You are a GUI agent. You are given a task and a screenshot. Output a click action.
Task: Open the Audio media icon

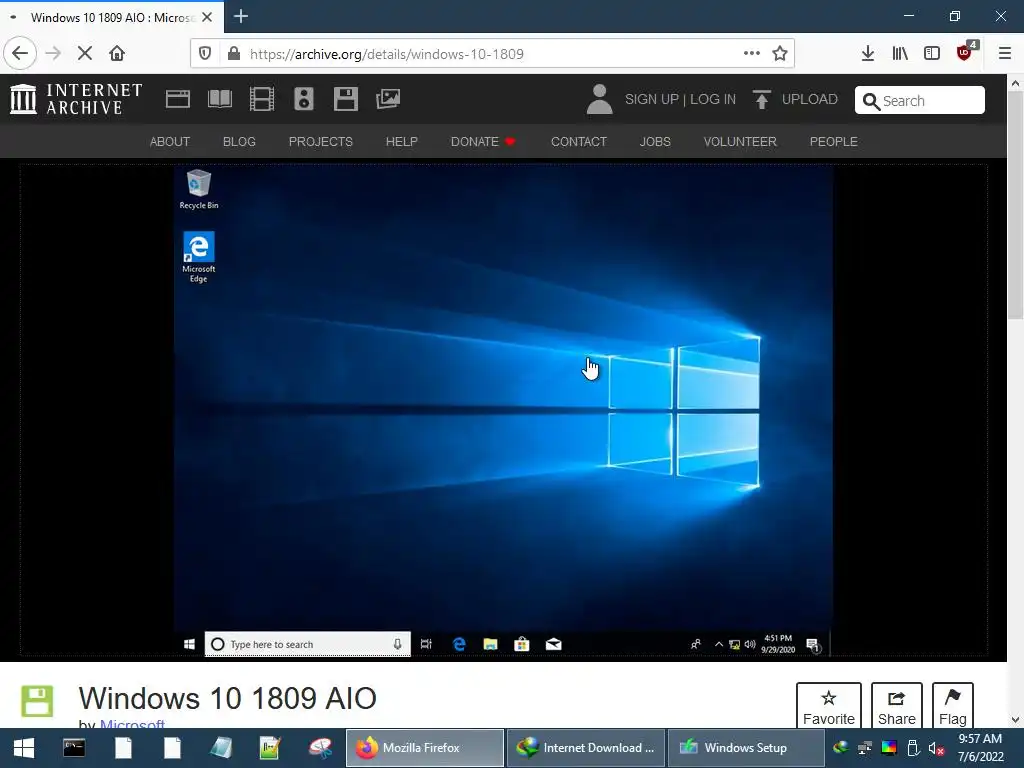(x=304, y=99)
